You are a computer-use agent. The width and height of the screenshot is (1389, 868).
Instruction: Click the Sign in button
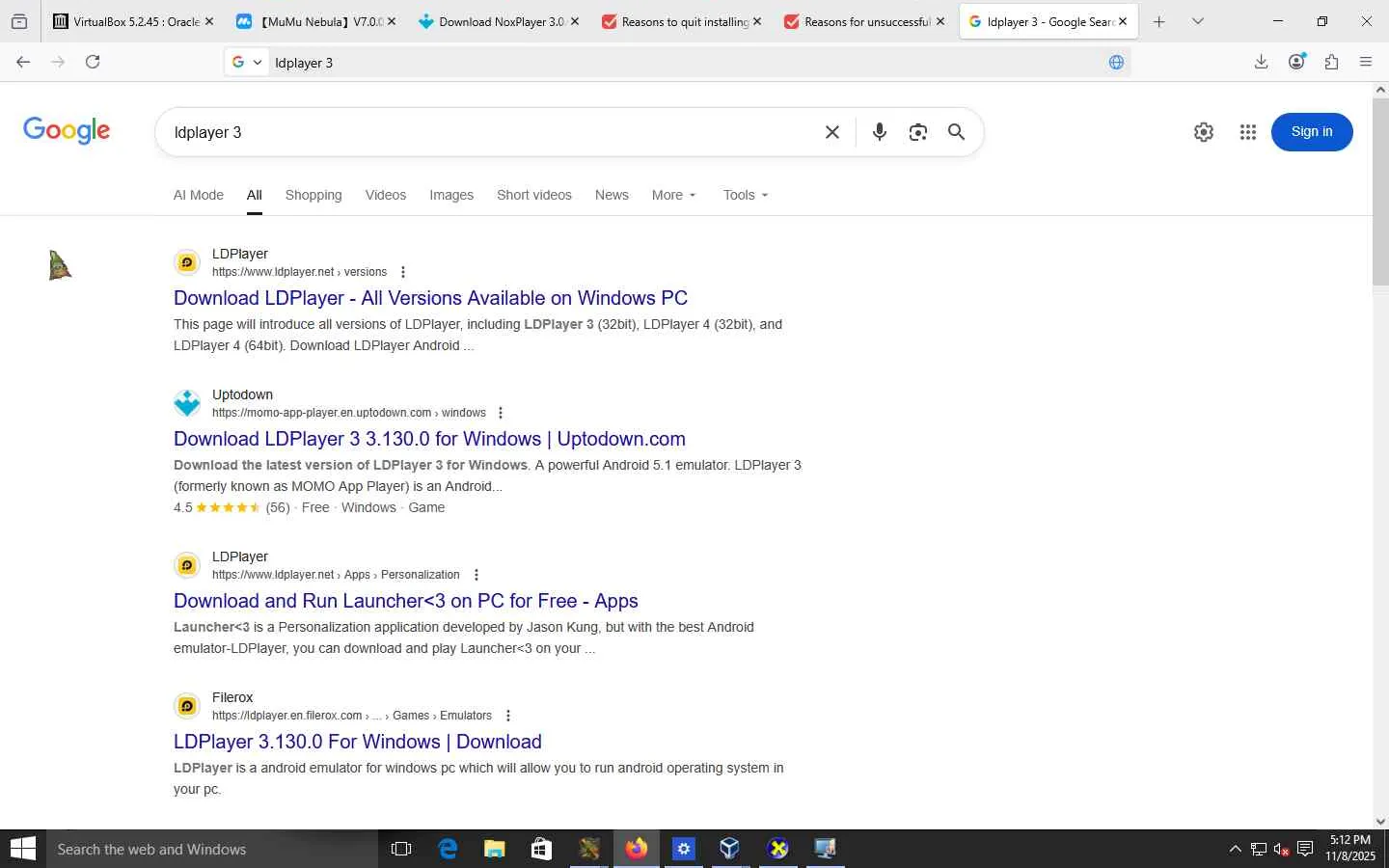pyautogui.click(x=1312, y=132)
